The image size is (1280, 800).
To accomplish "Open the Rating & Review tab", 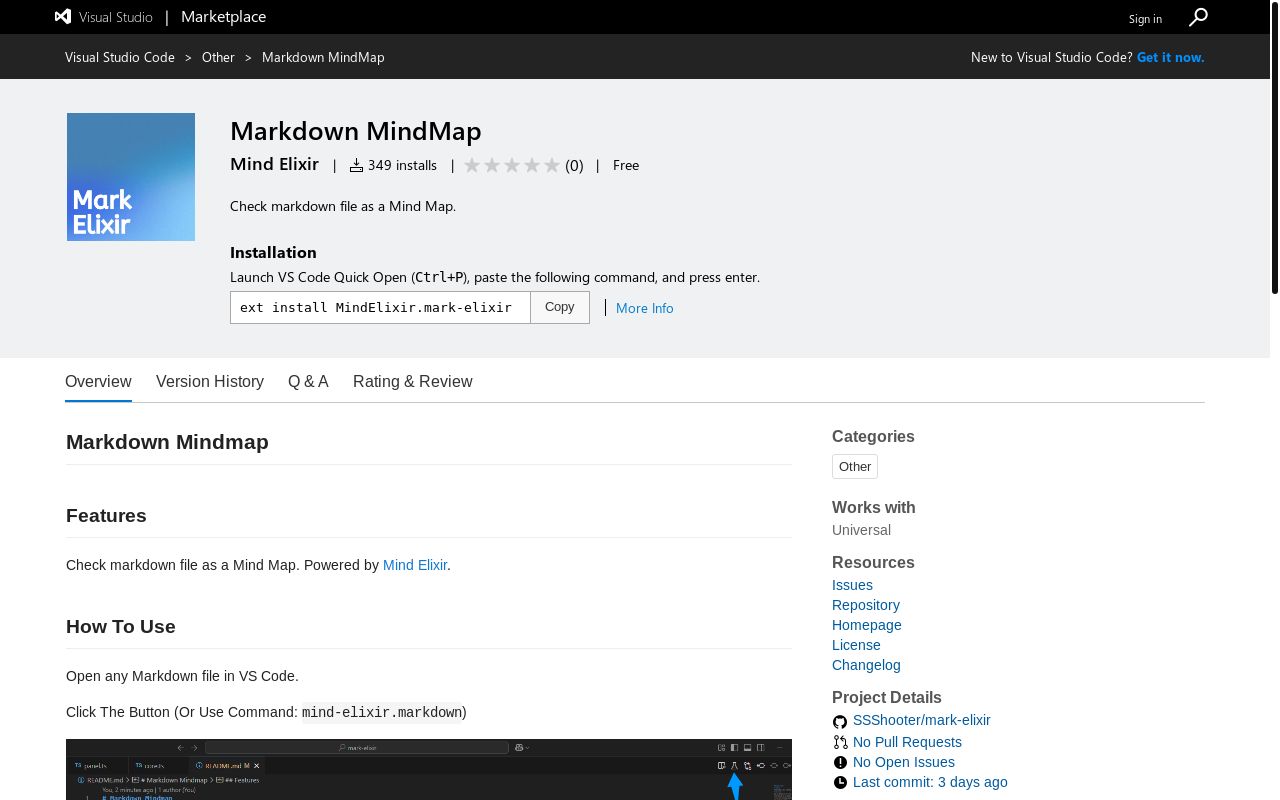I will (x=412, y=381).
